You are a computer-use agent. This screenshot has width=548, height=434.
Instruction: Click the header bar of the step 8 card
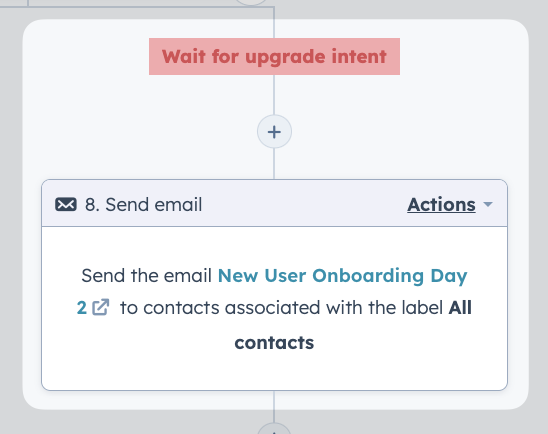click(274, 203)
